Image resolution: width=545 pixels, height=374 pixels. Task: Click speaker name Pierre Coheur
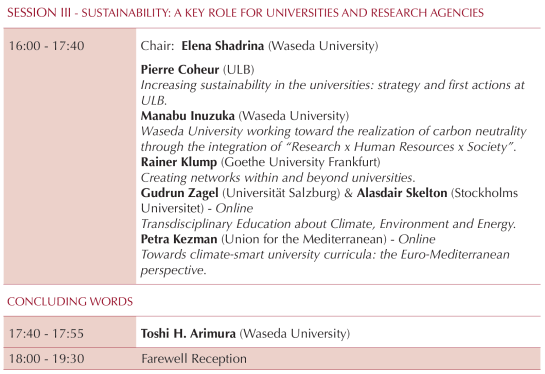[x=180, y=70]
